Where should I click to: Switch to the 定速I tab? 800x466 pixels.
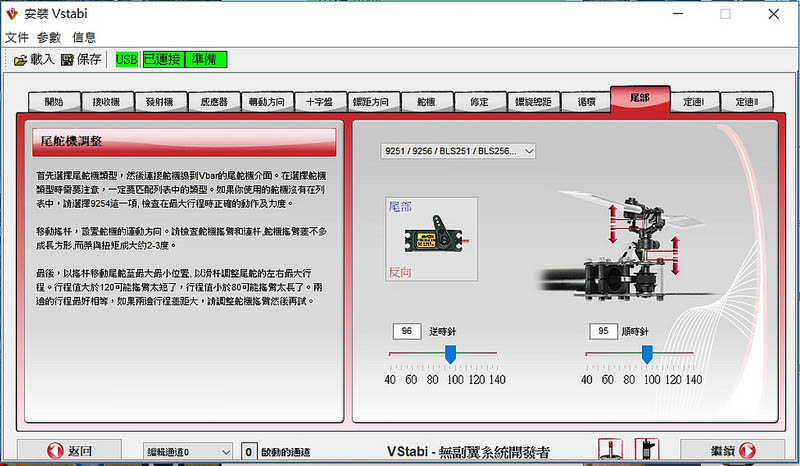pos(694,102)
